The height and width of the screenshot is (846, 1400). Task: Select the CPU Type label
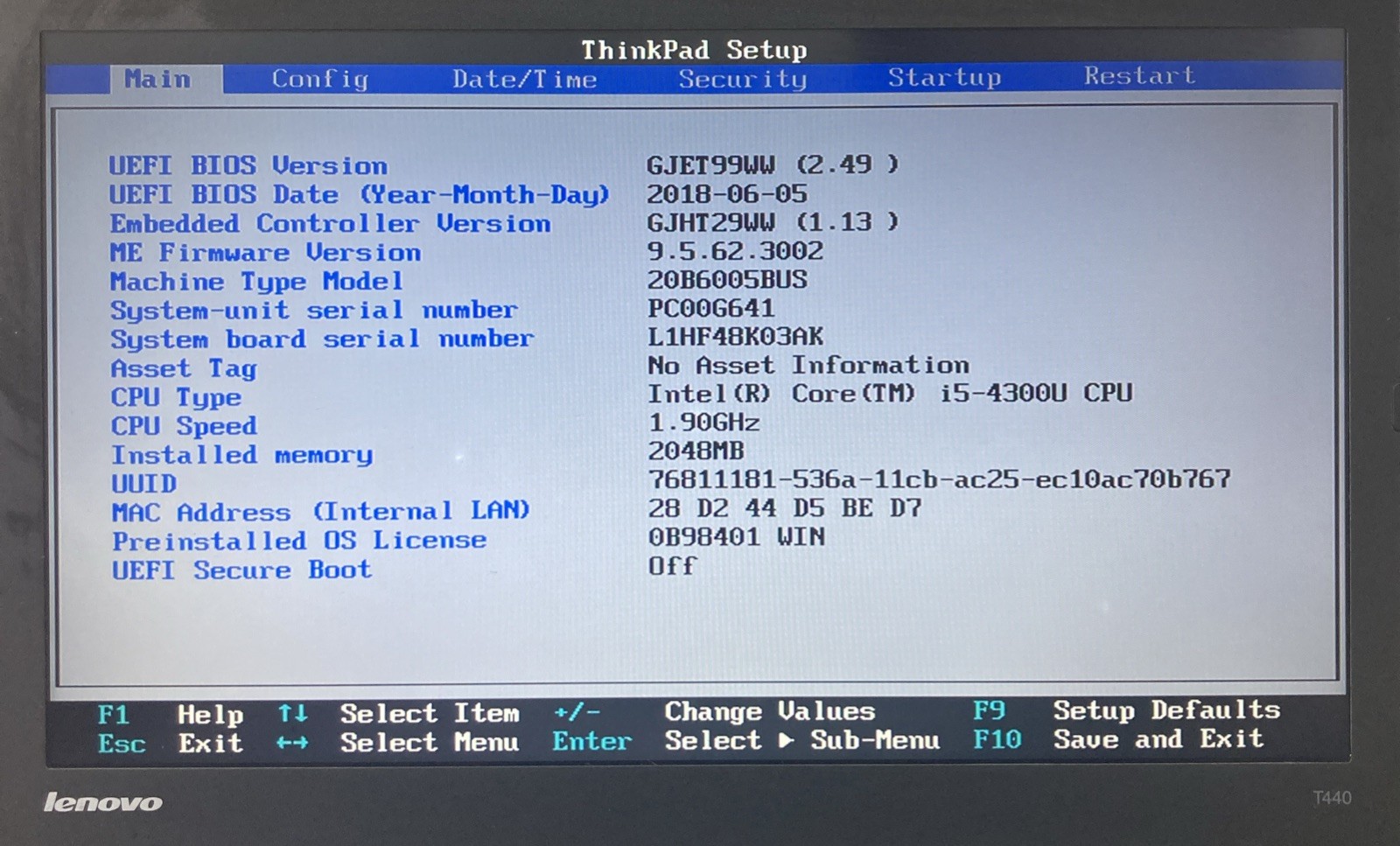pyautogui.click(x=176, y=398)
